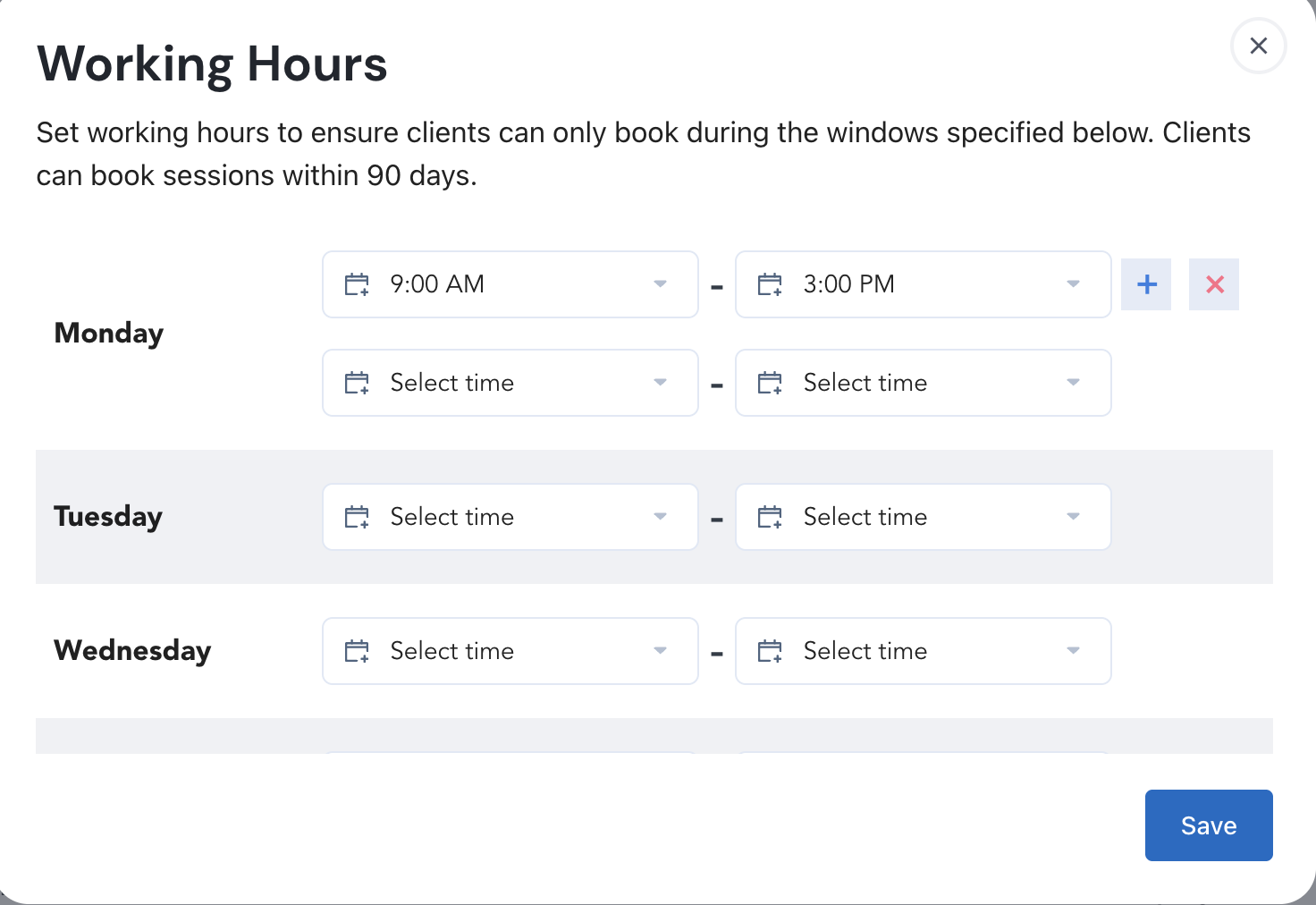
Task: Click calendar icon in Monday's second start field
Action: pyautogui.click(x=357, y=383)
